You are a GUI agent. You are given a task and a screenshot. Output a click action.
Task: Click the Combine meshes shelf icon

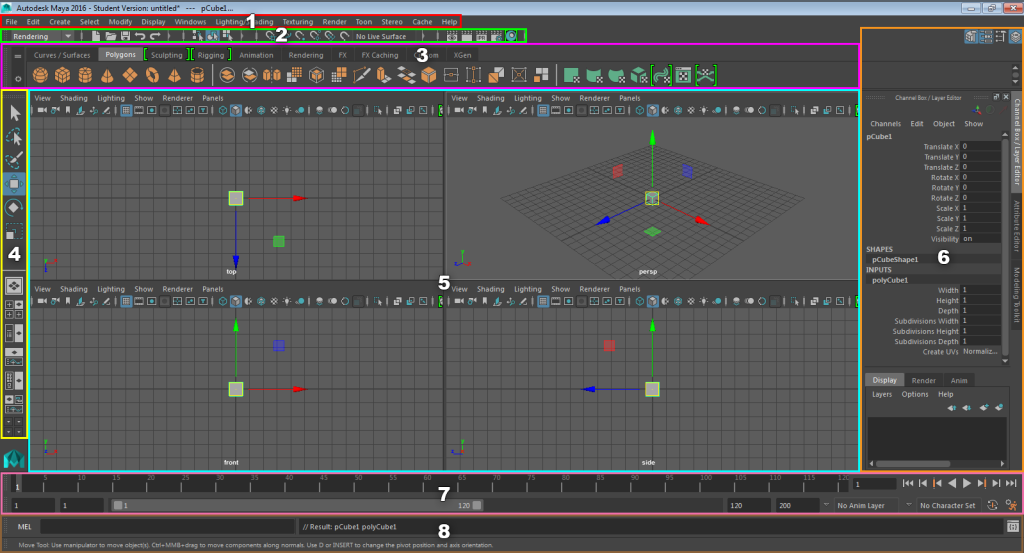coord(227,75)
